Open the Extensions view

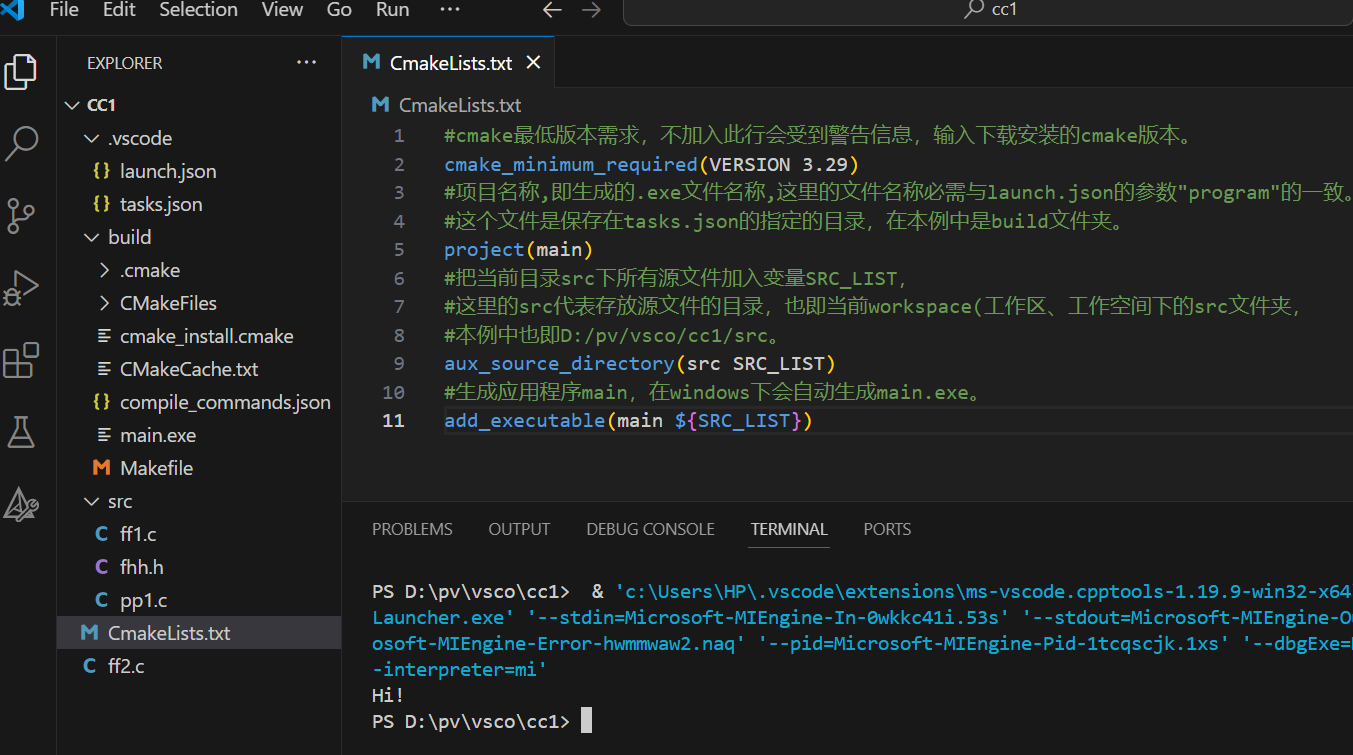coord(21,360)
